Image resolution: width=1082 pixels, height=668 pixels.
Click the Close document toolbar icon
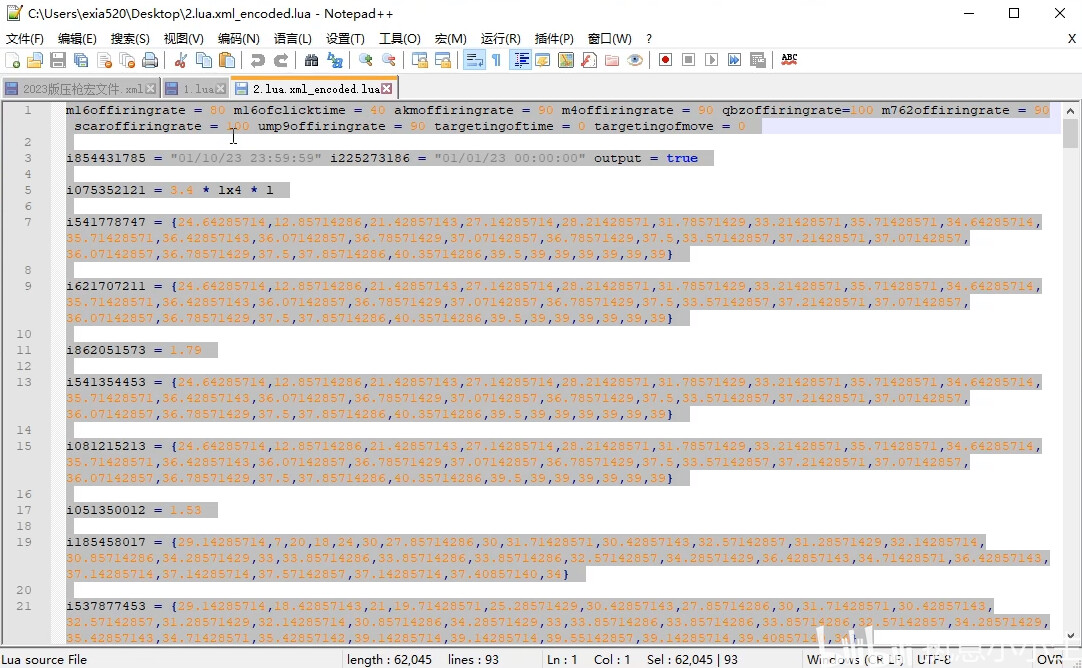pyautogui.click(x=104, y=60)
